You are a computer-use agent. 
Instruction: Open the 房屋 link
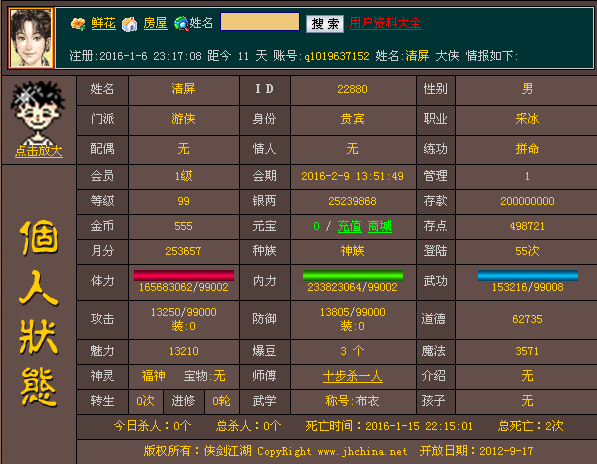(x=155, y=24)
